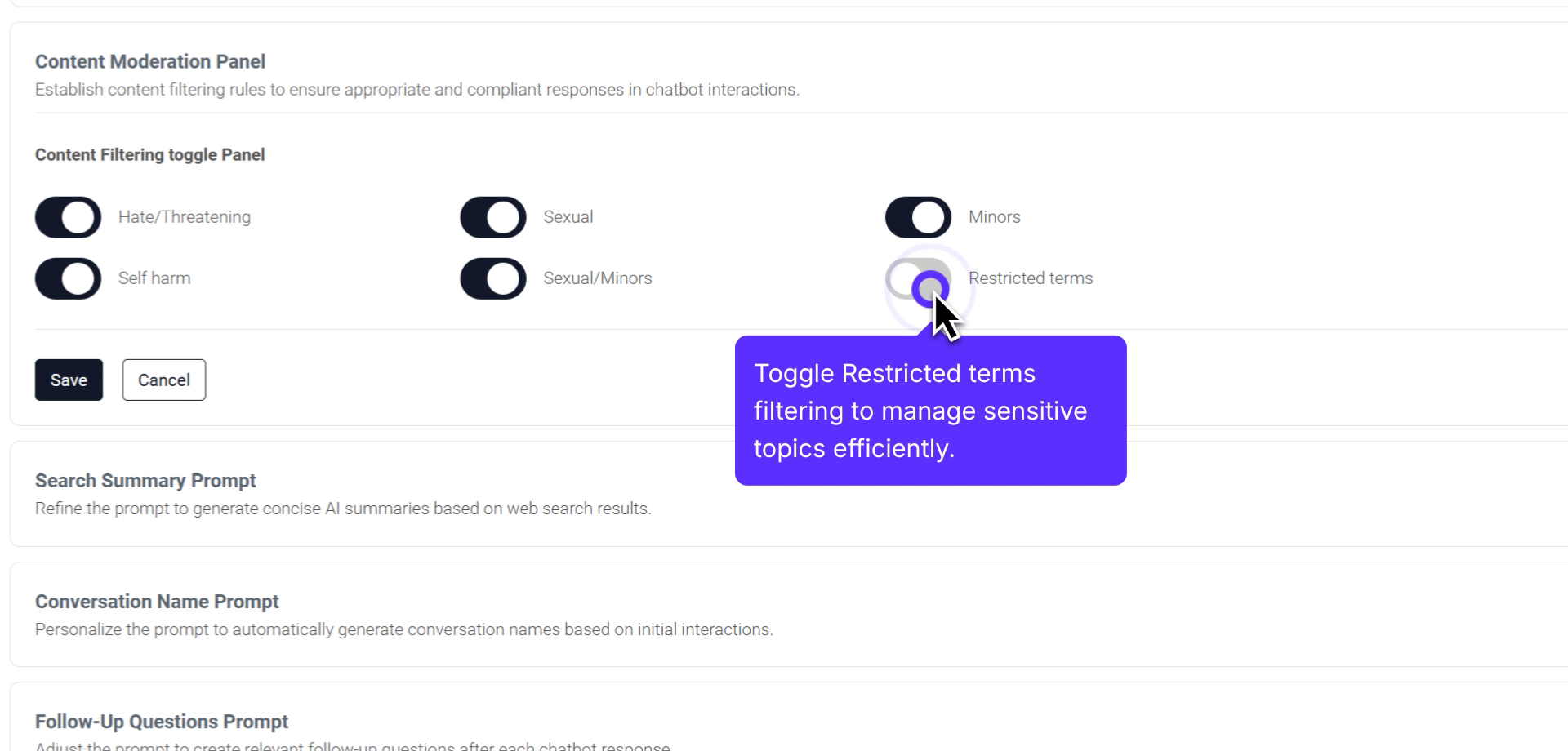Screen dimensions: 1568x751
Task: Disable the Sexual content filter switch
Action: [492, 217]
